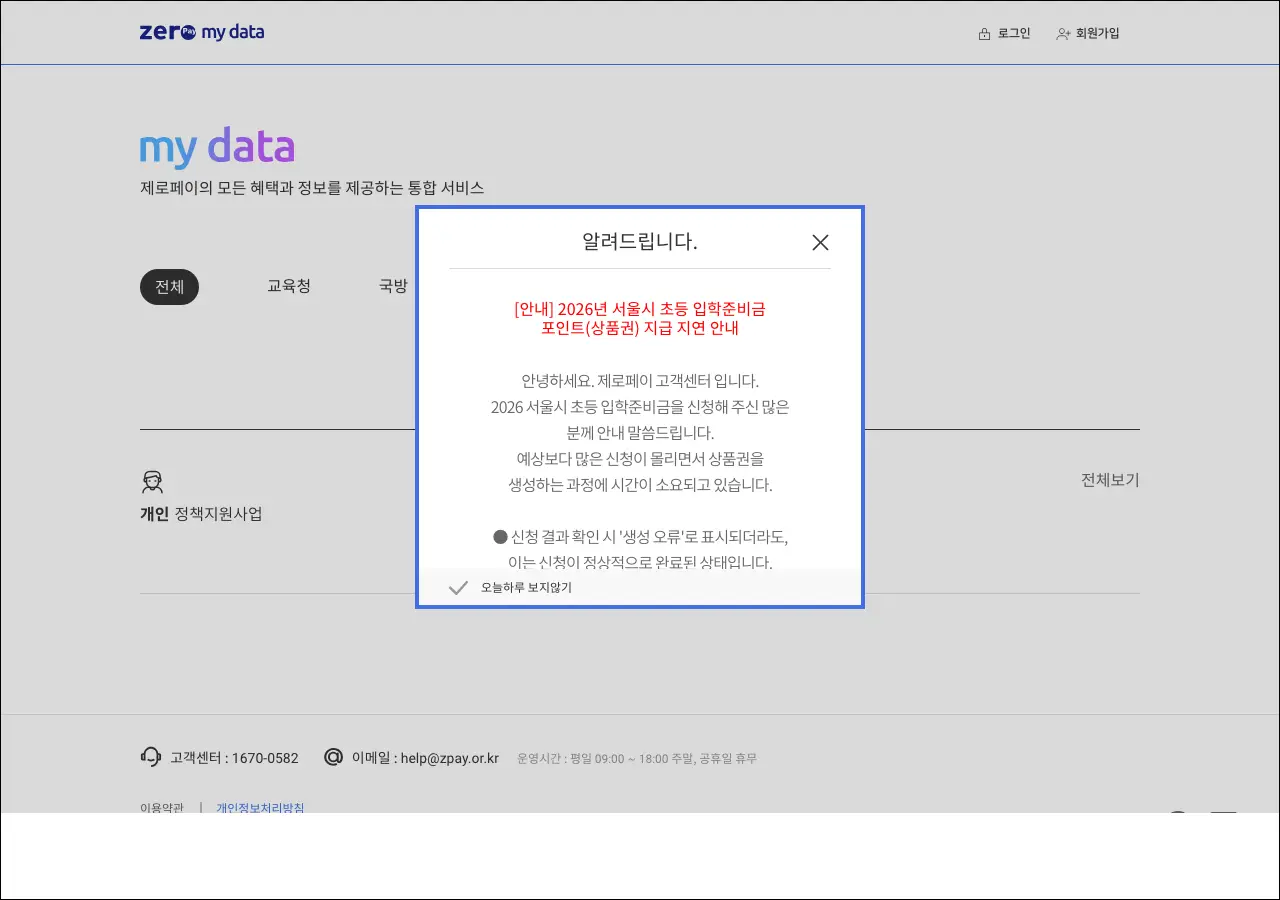Click the add-user icon beside 회원가입
Viewport: 1280px width, 900px height.
click(1063, 34)
